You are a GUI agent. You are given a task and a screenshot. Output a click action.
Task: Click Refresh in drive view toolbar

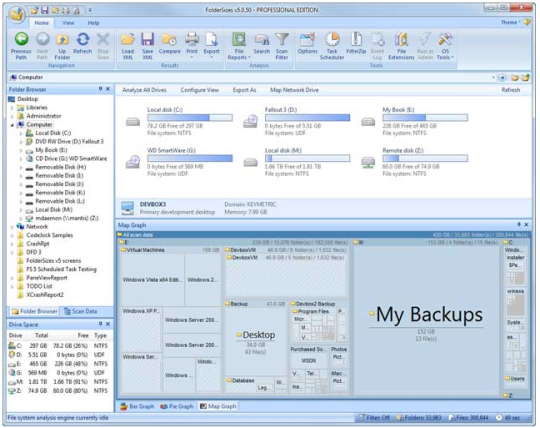(511, 90)
